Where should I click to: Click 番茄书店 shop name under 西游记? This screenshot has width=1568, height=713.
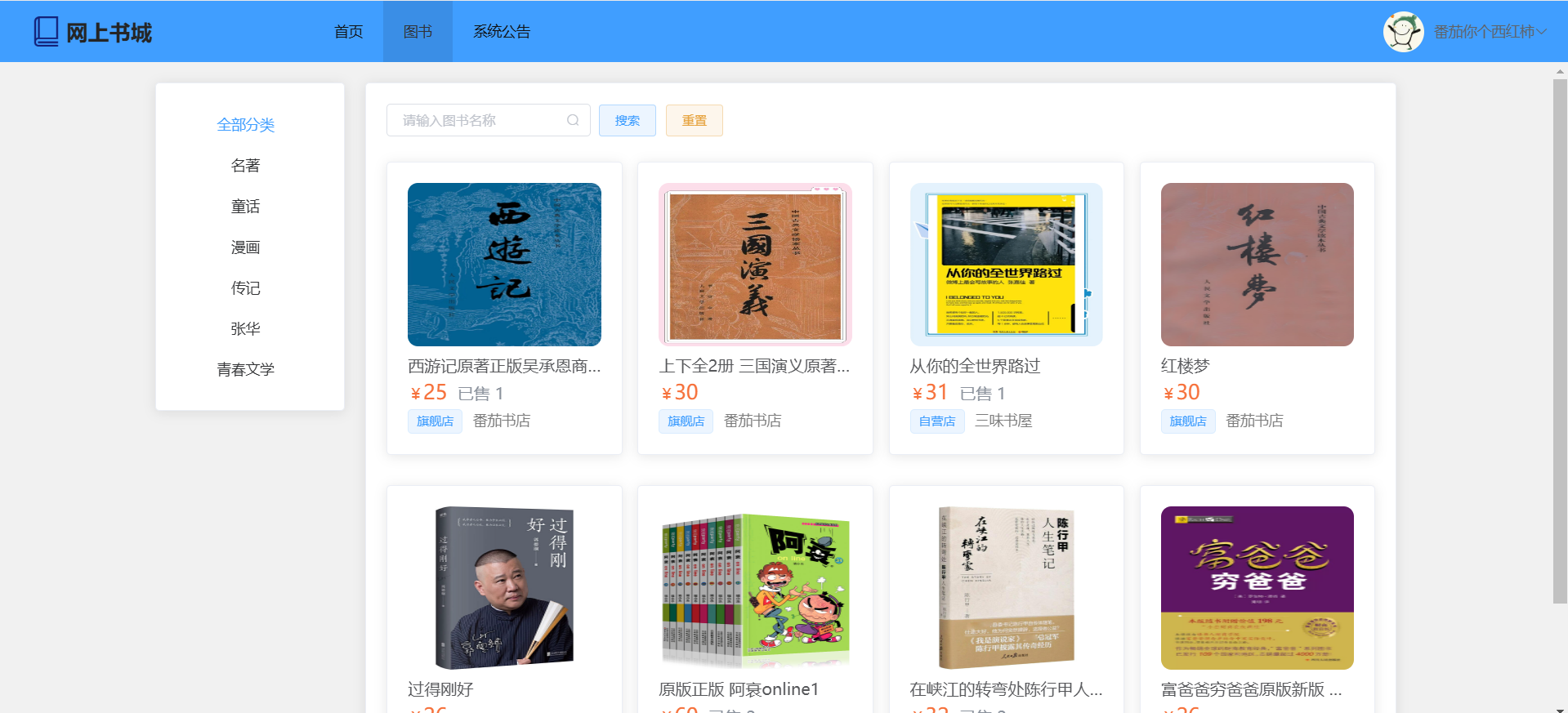pos(502,421)
